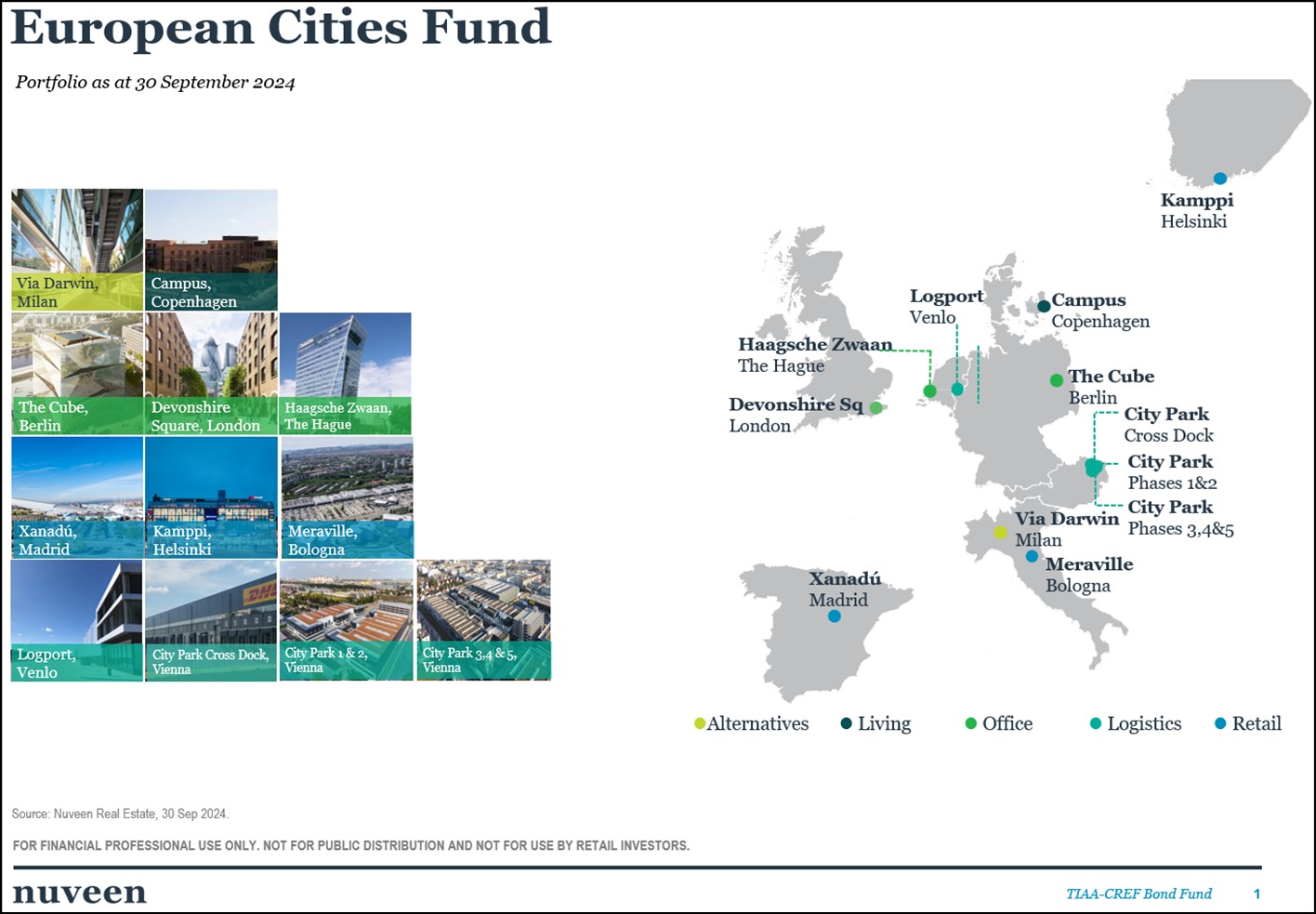Select the "Xanadú Madrid" map label
The width and height of the screenshot is (1316, 914).
[x=845, y=589]
